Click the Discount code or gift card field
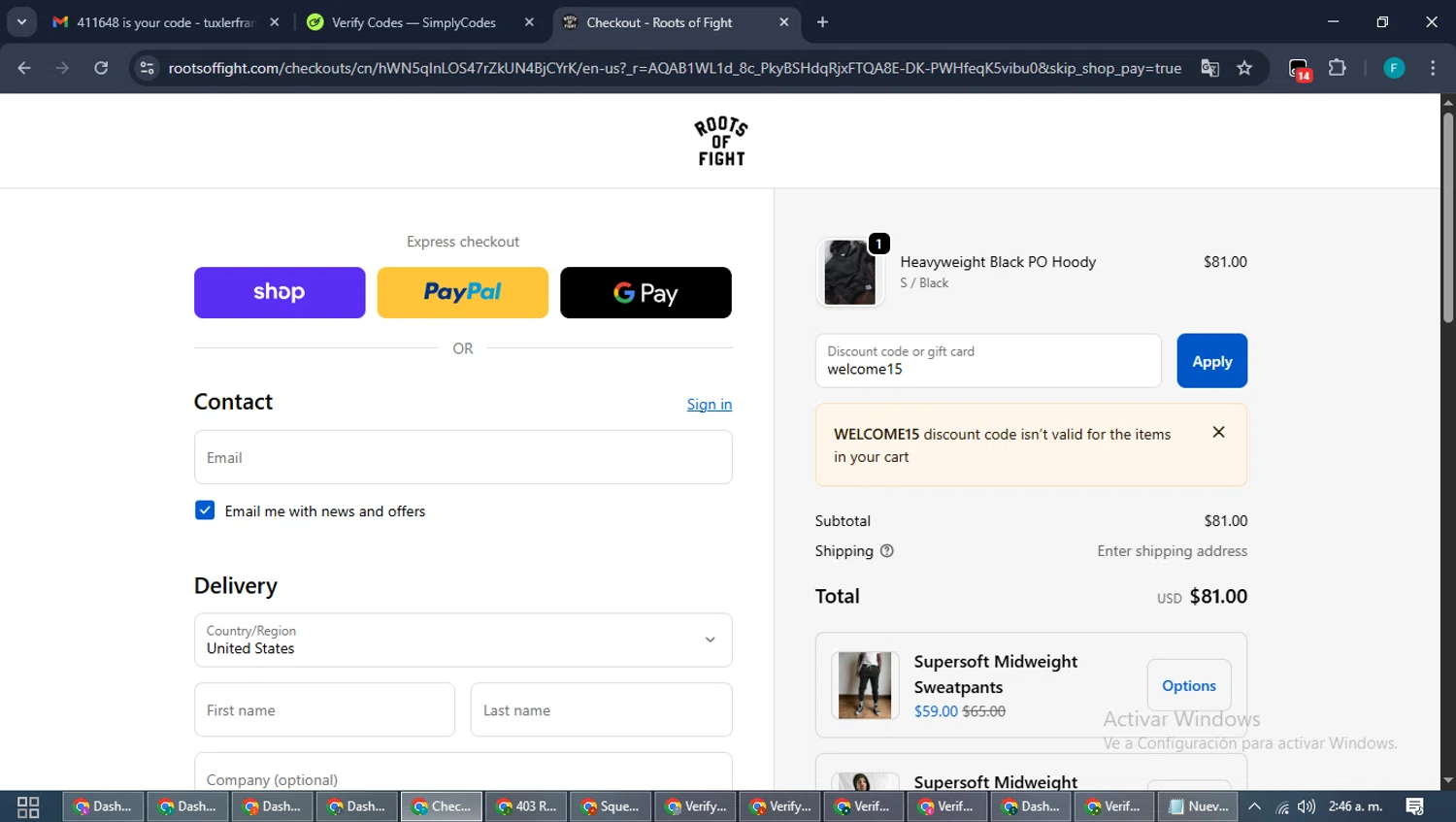This screenshot has width=1456, height=822. (x=988, y=361)
